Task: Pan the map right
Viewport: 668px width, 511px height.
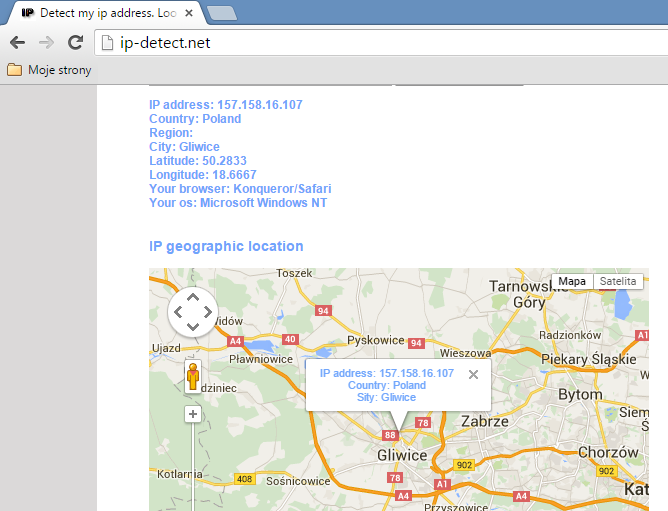Action: point(208,312)
